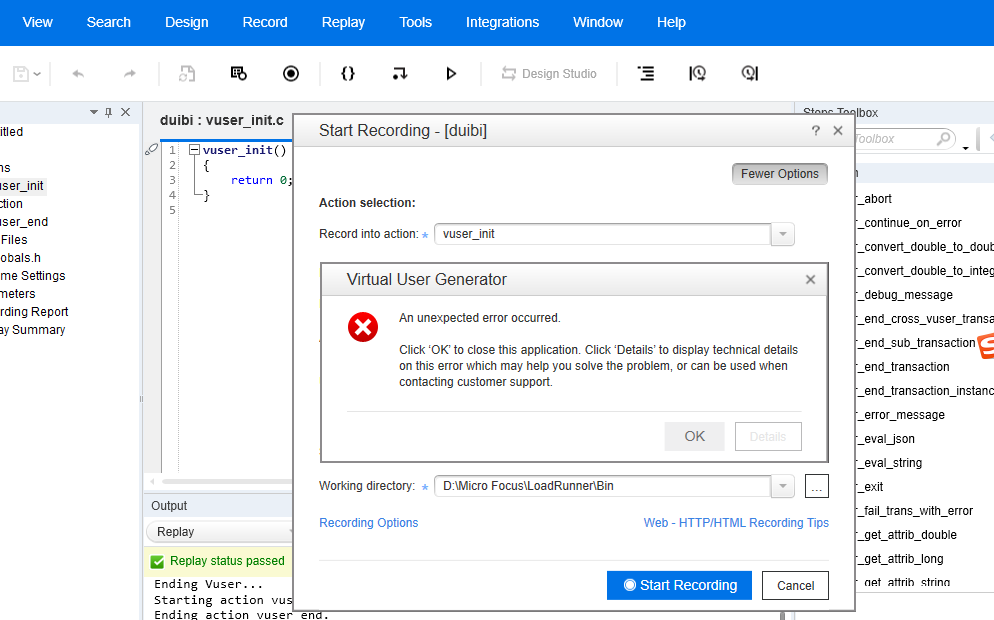Open the Solution Explorer panel options arrow
Viewport: 994px width, 620px height.
[94, 112]
